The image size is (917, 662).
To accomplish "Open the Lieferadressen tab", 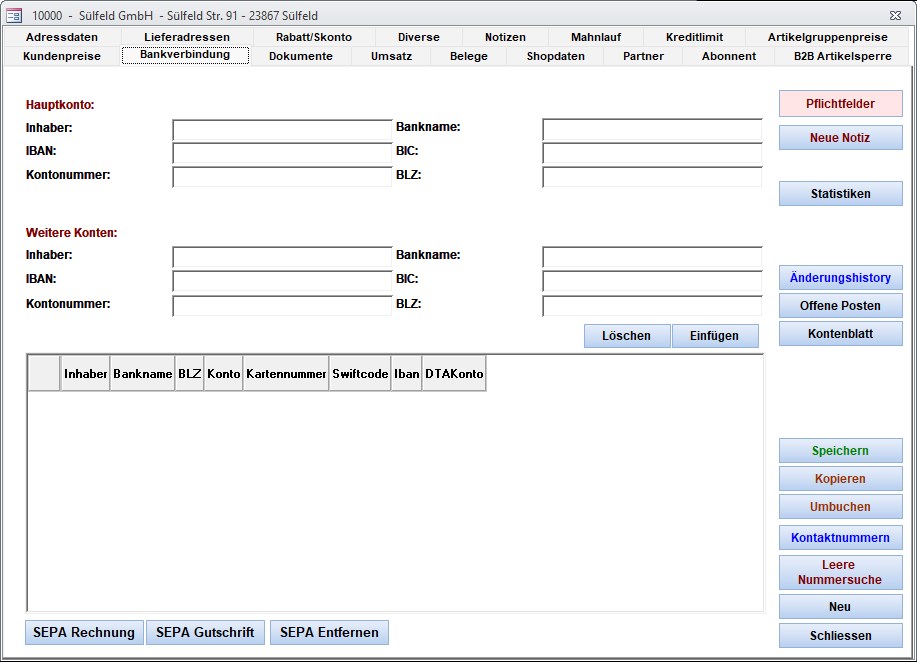I will (187, 37).
